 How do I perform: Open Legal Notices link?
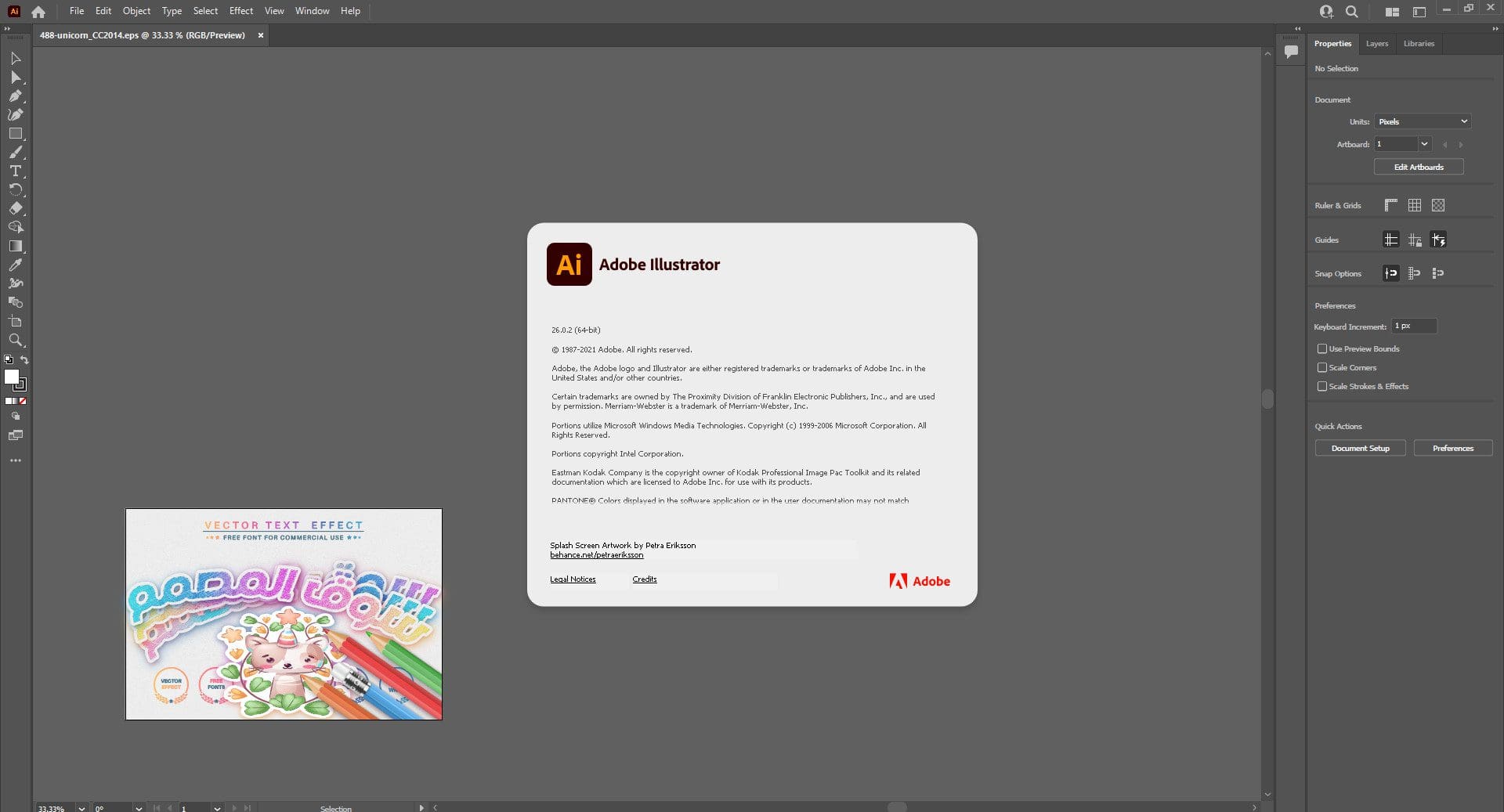573,579
